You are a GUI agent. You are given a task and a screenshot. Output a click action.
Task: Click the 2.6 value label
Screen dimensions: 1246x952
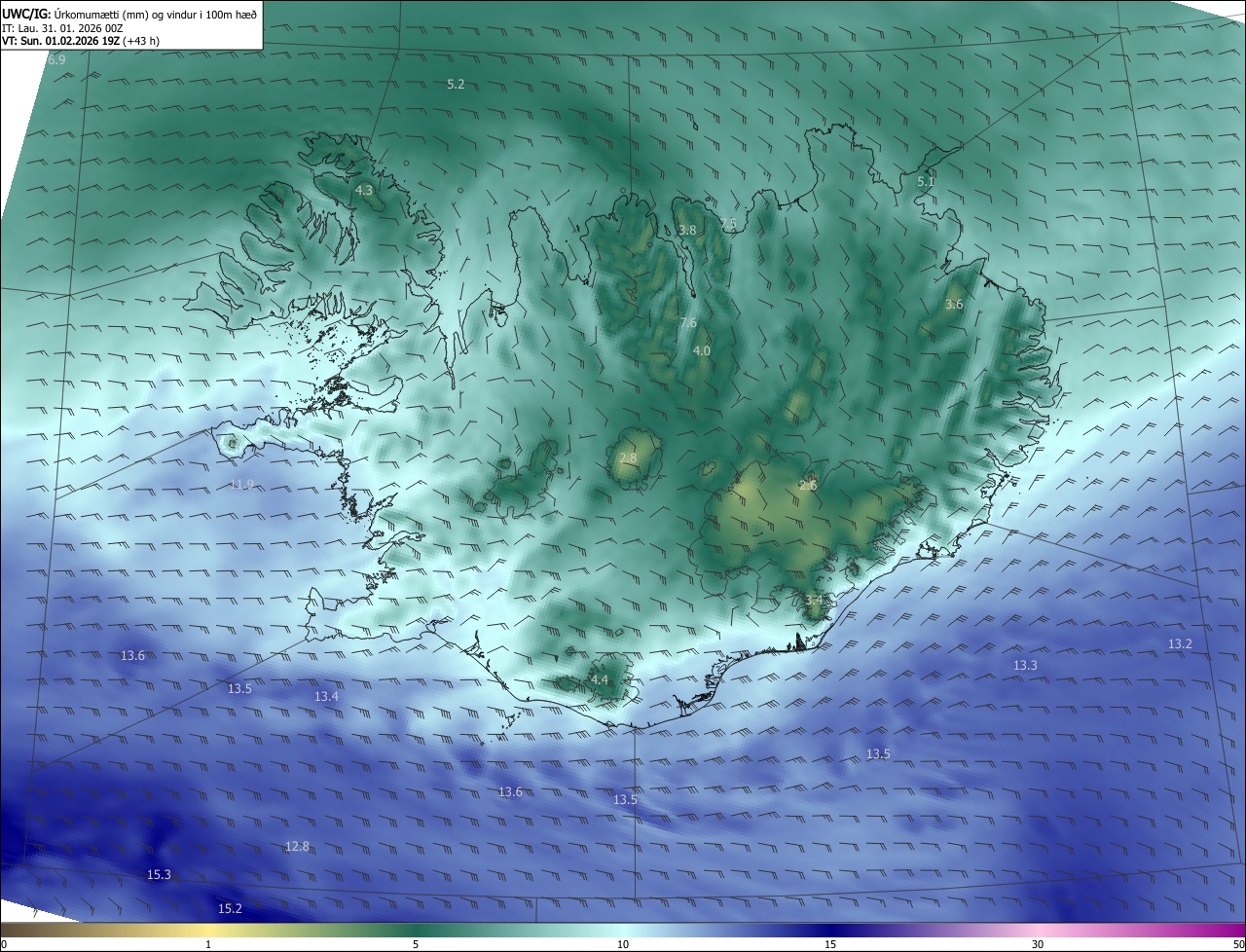pyautogui.click(x=808, y=485)
